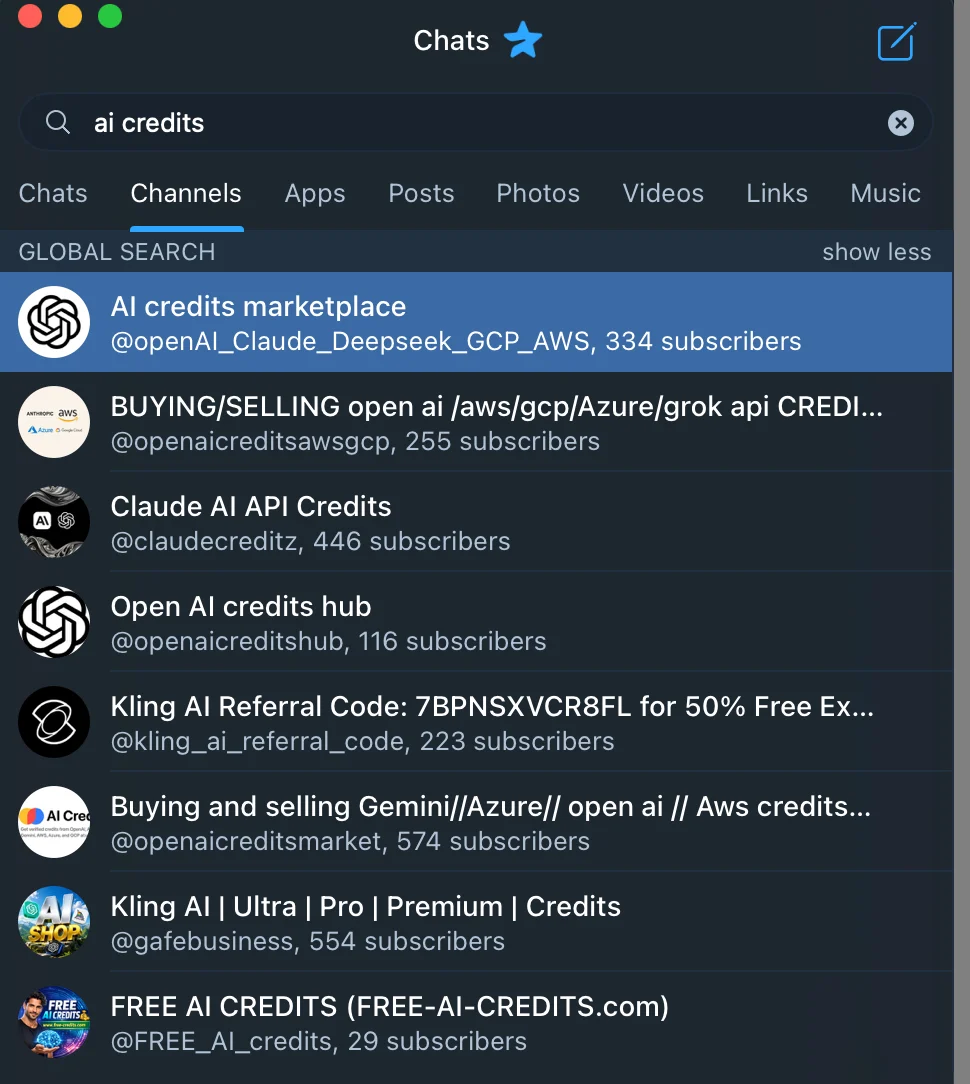Click "@gafebusiness, 554 subscribers" text
This screenshot has height=1084, width=970.
pos(308,942)
